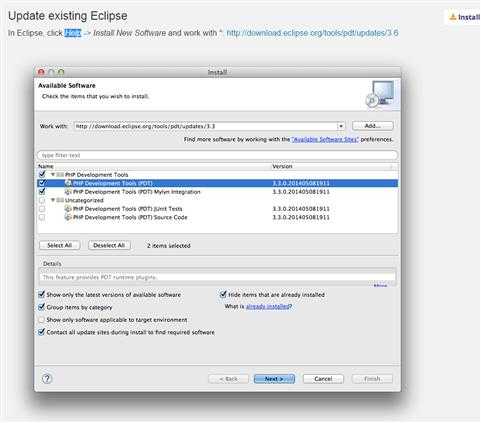Click the PDT Unit Tests feature icon
The width and height of the screenshot is (481, 423).
(x=68, y=209)
